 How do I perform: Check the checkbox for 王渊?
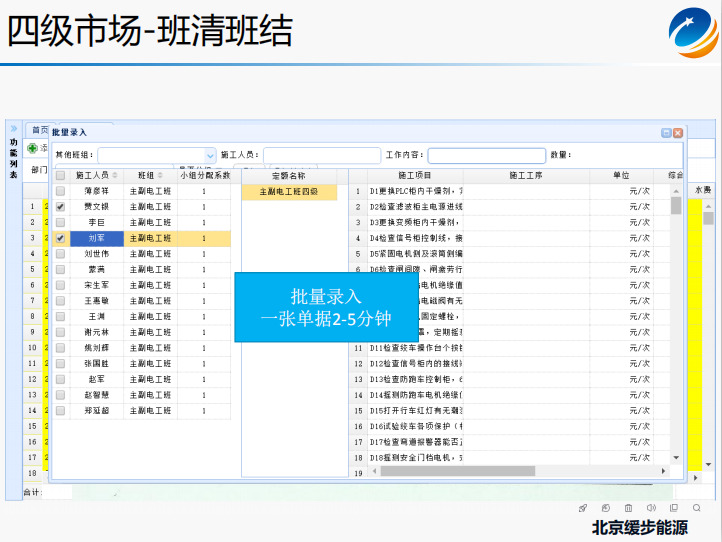coord(60,317)
